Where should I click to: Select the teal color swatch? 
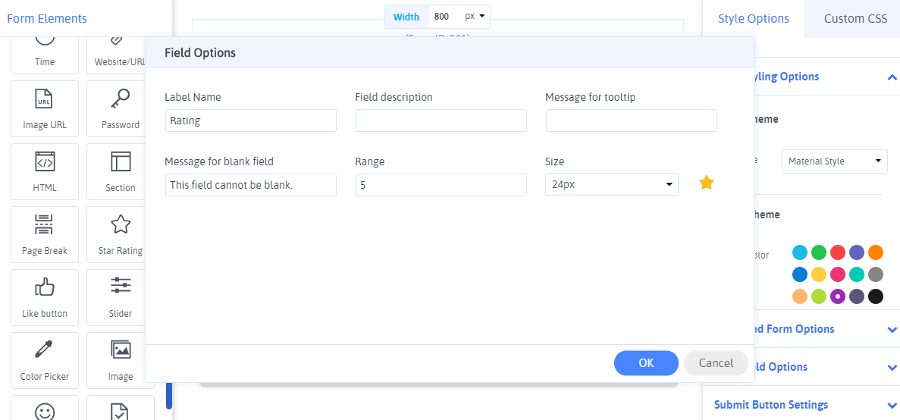coord(856,274)
